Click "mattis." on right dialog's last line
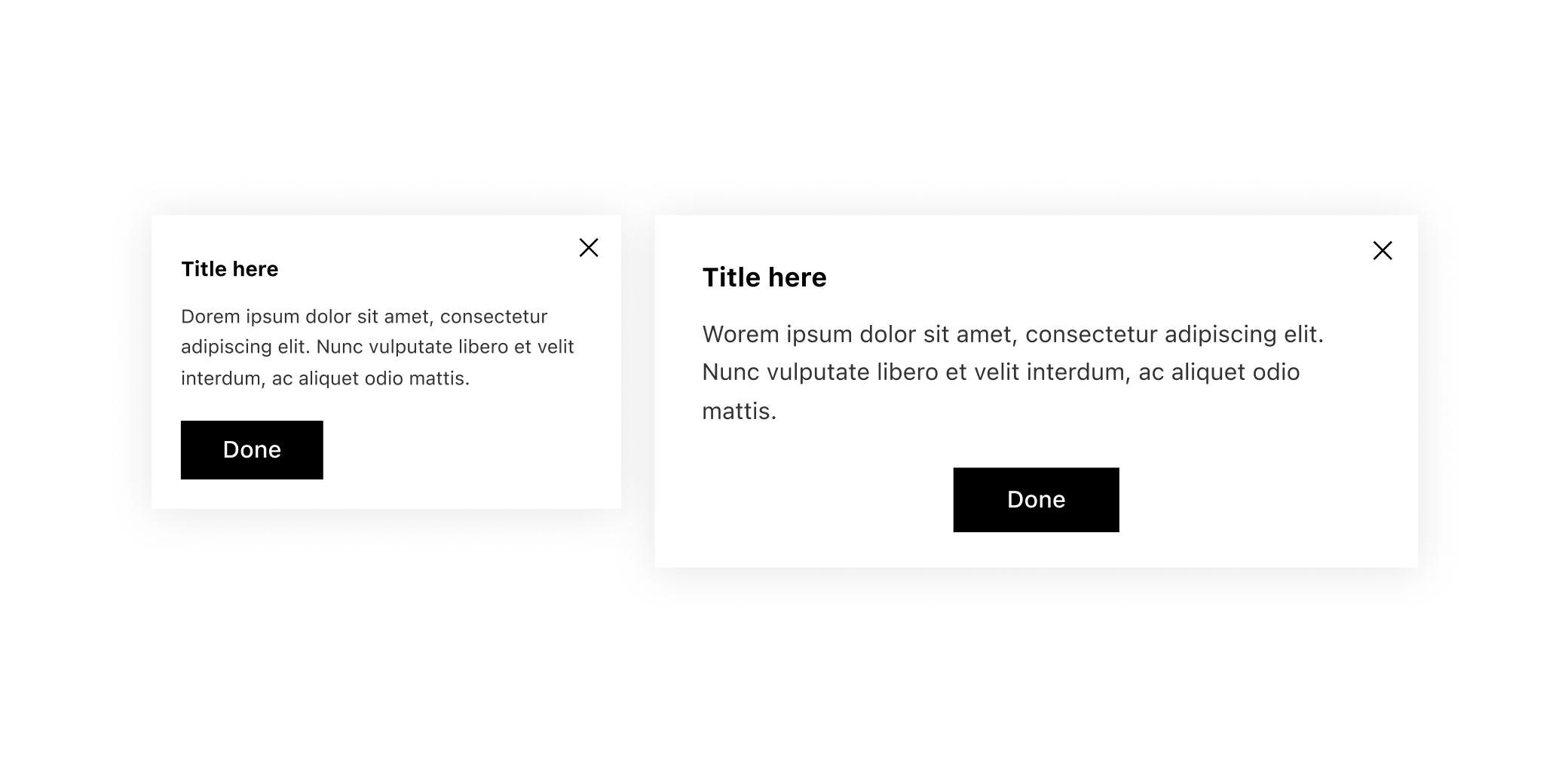The height and width of the screenshot is (784, 1568). click(739, 412)
